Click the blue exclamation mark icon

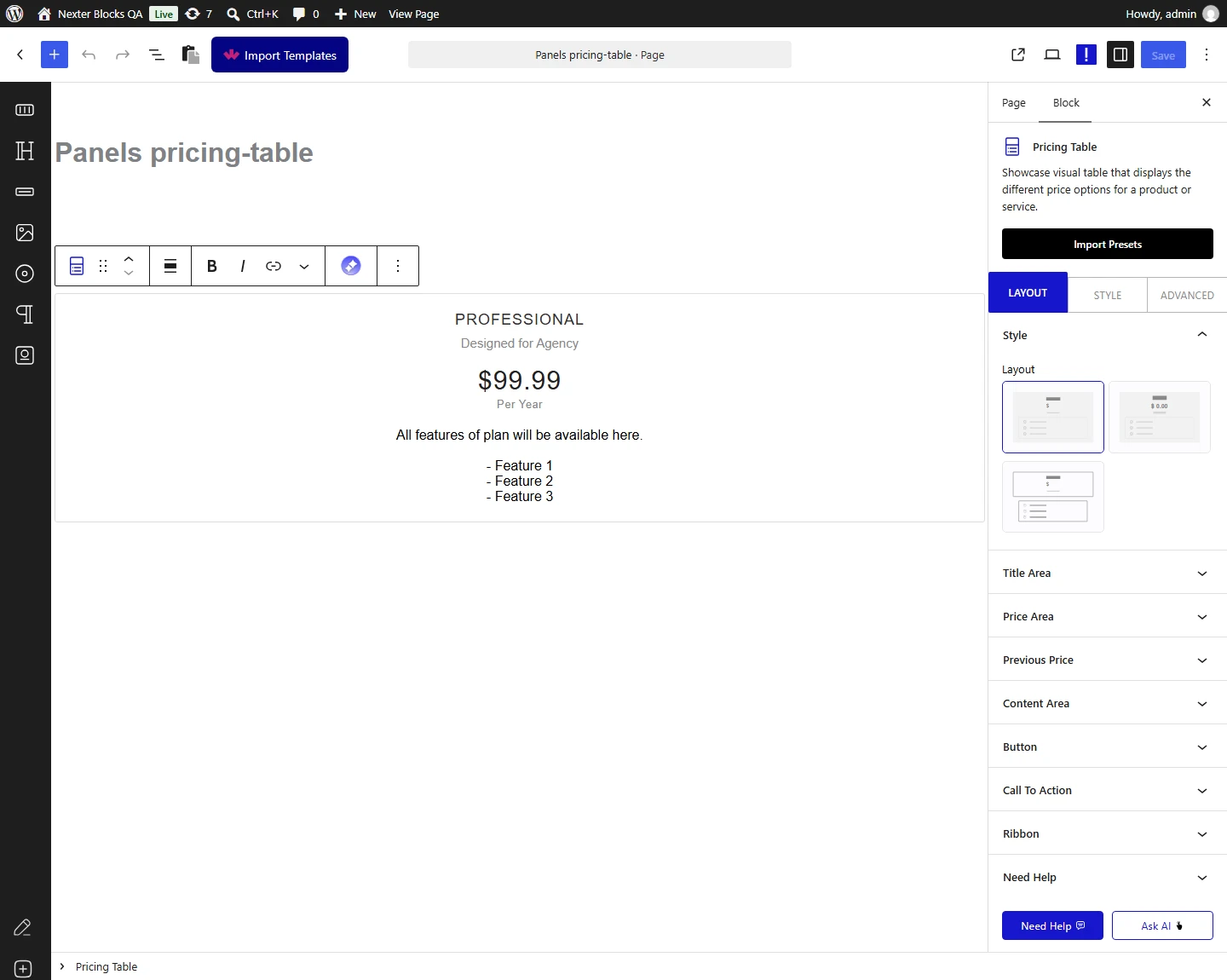(1086, 55)
